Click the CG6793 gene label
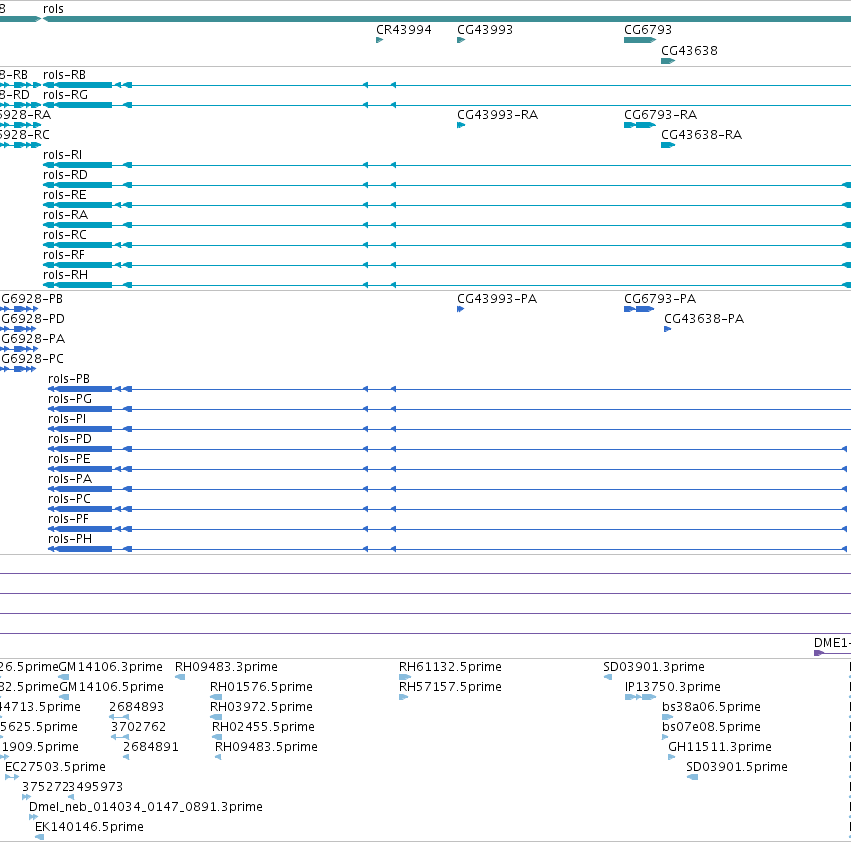The image size is (851, 842). tap(647, 30)
